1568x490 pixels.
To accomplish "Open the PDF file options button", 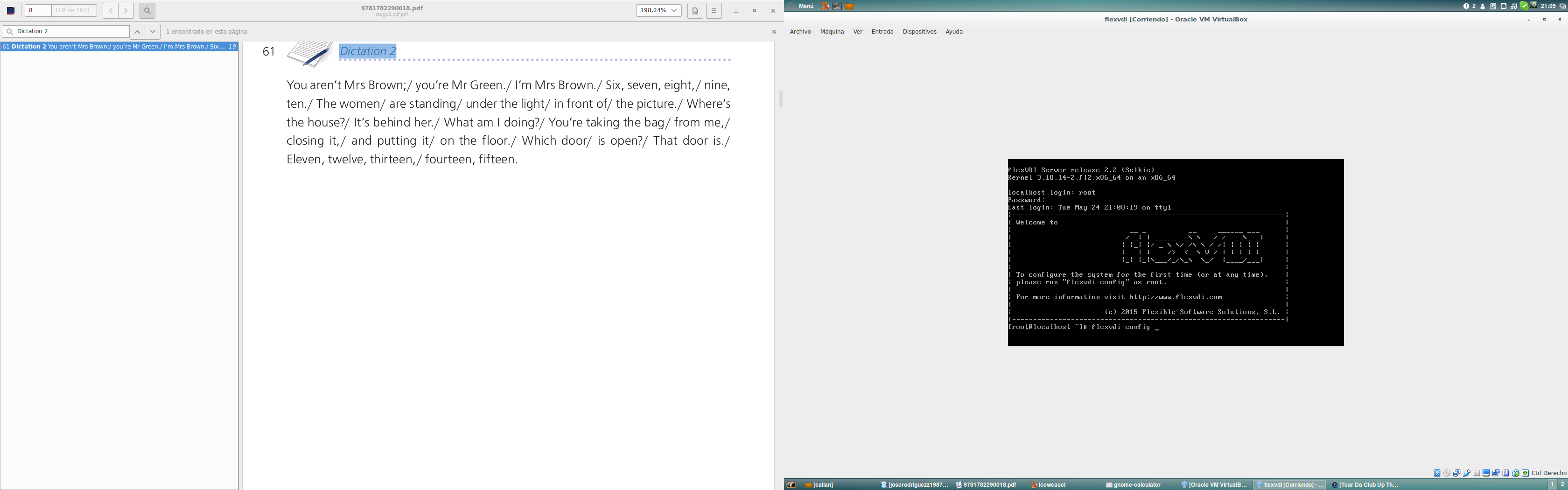I will (x=695, y=11).
